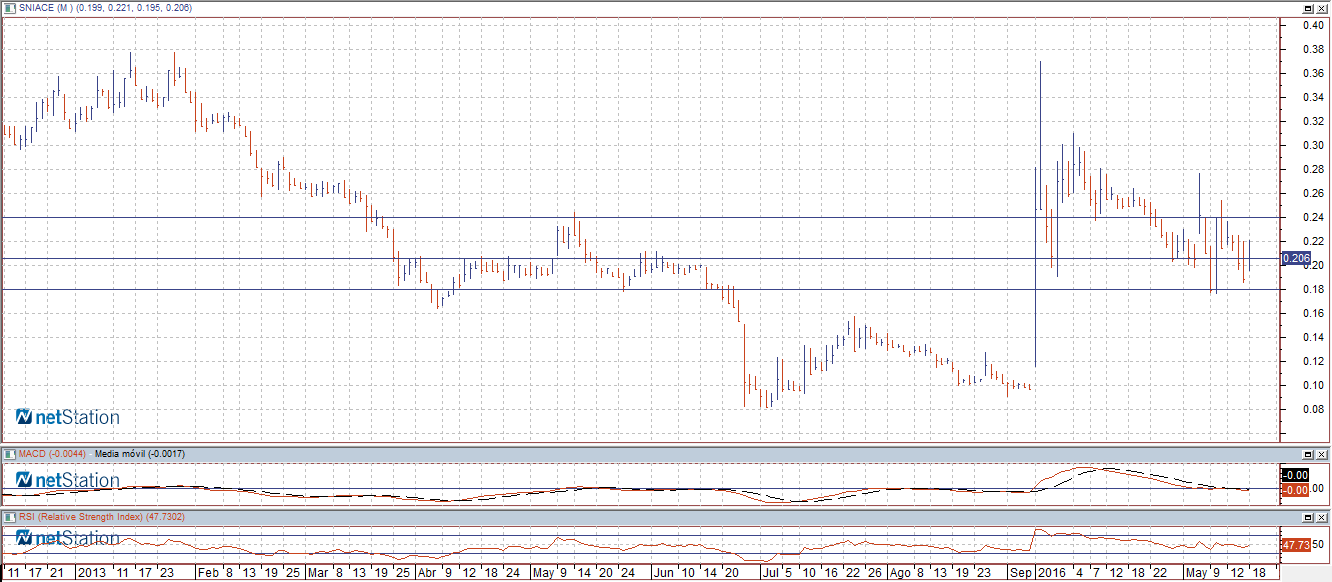Maximize the RSI indicator panel
Image resolution: width=1332 pixels, height=582 pixels.
[x=1308, y=517]
